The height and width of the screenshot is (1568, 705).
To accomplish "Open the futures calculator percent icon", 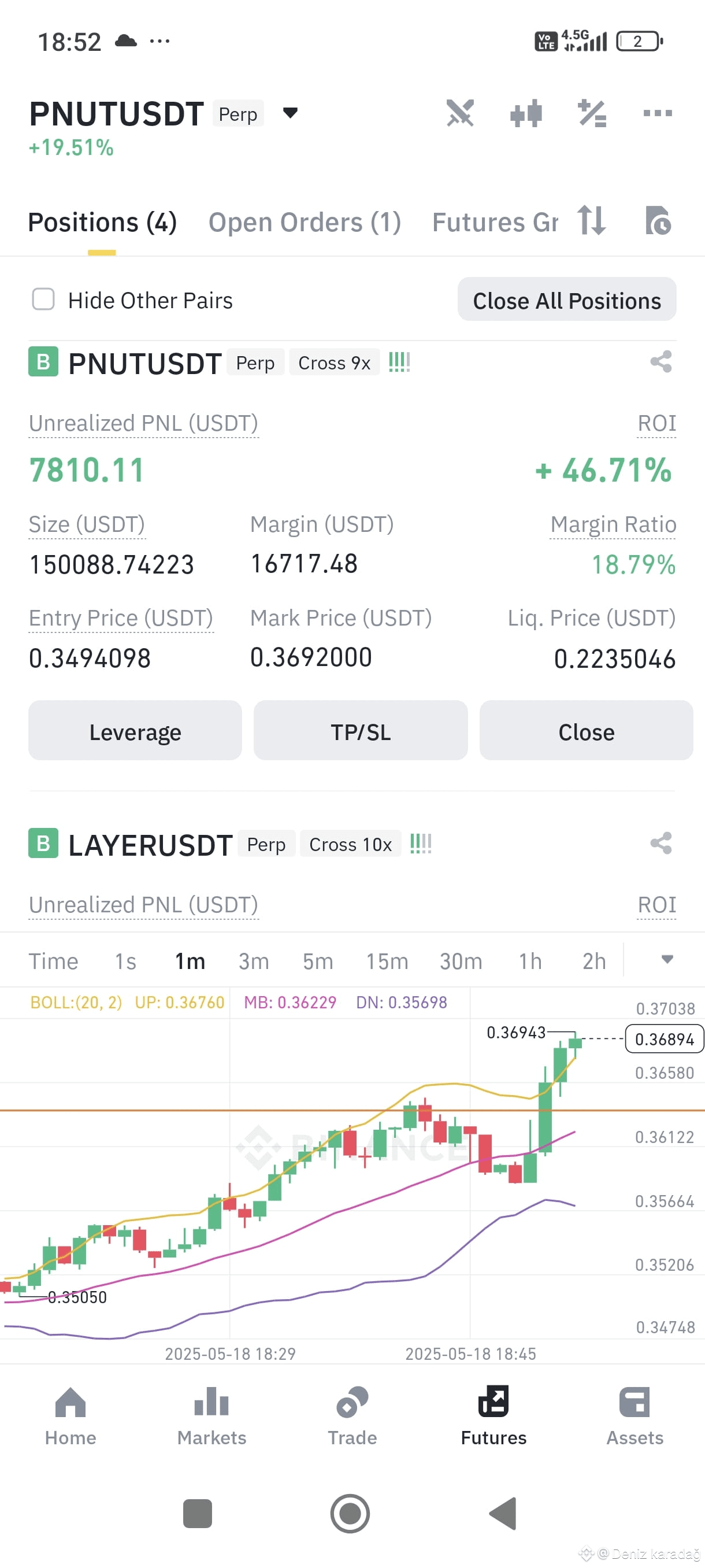I will (x=592, y=113).
